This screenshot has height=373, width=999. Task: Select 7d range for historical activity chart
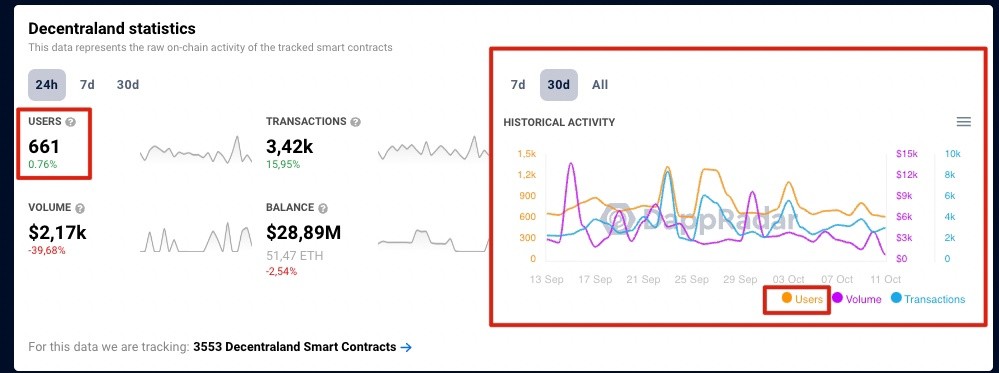pyautogui.click(x=518, y=85)
